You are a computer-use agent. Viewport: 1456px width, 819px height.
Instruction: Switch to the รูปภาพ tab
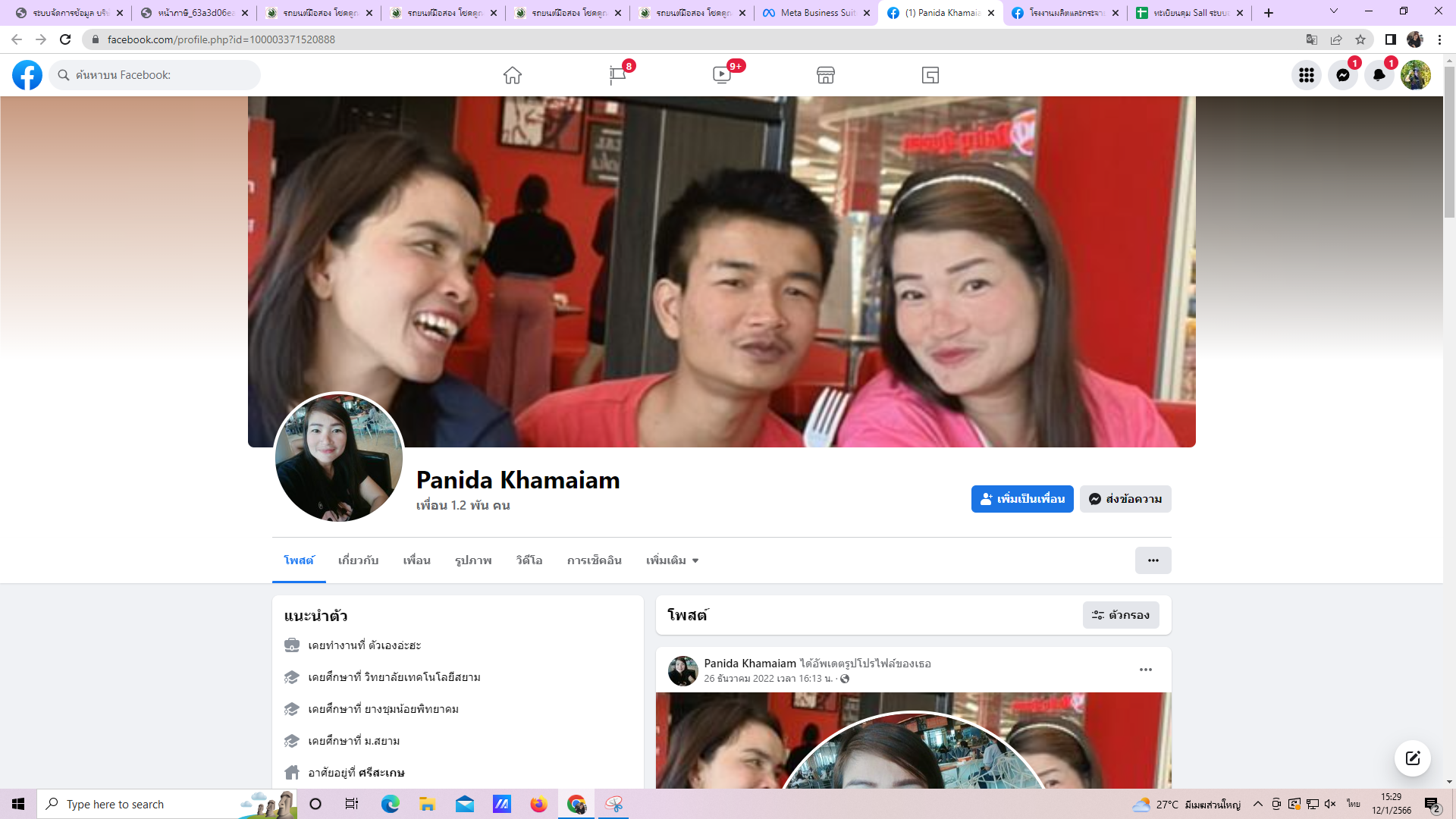point(473,560)
